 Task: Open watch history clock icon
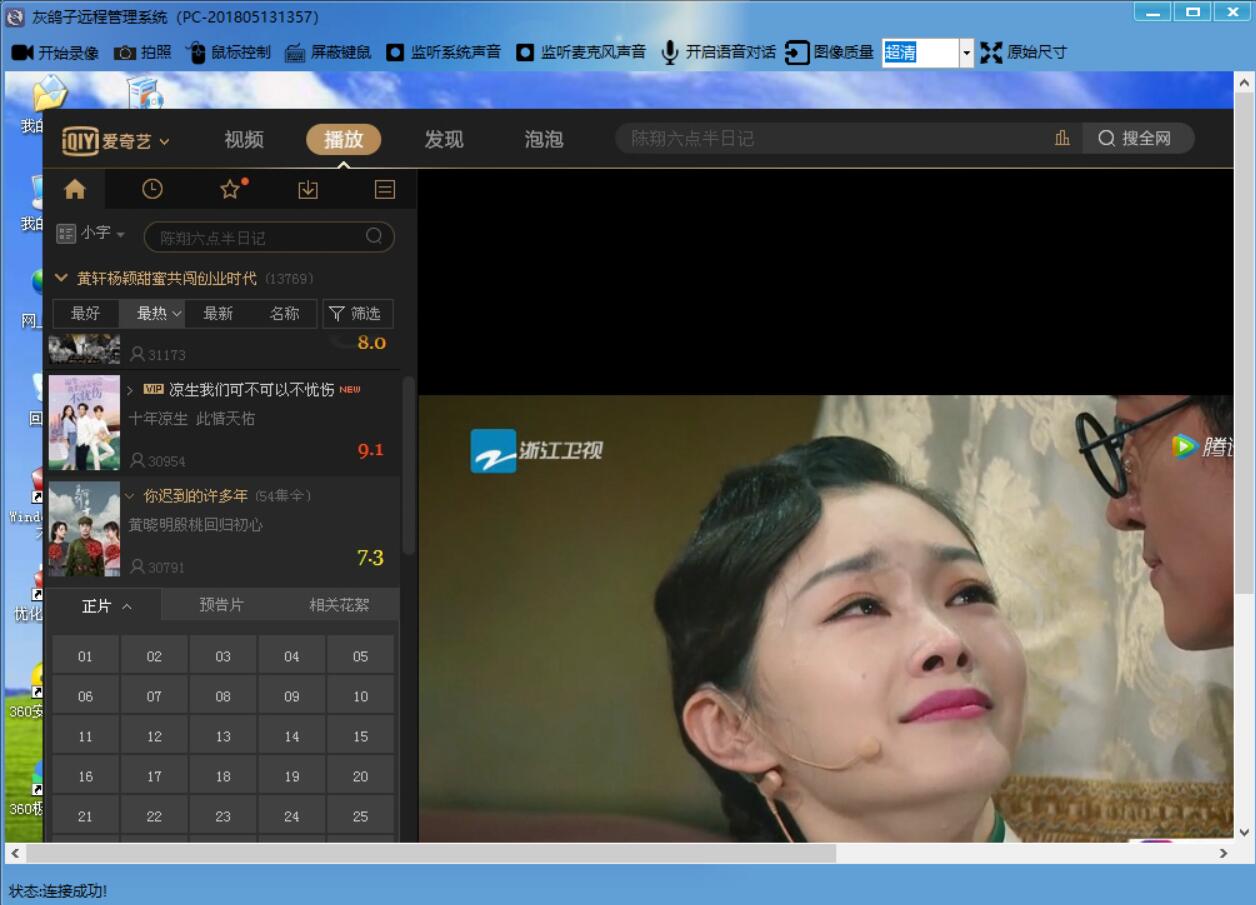tap(152, 189)
